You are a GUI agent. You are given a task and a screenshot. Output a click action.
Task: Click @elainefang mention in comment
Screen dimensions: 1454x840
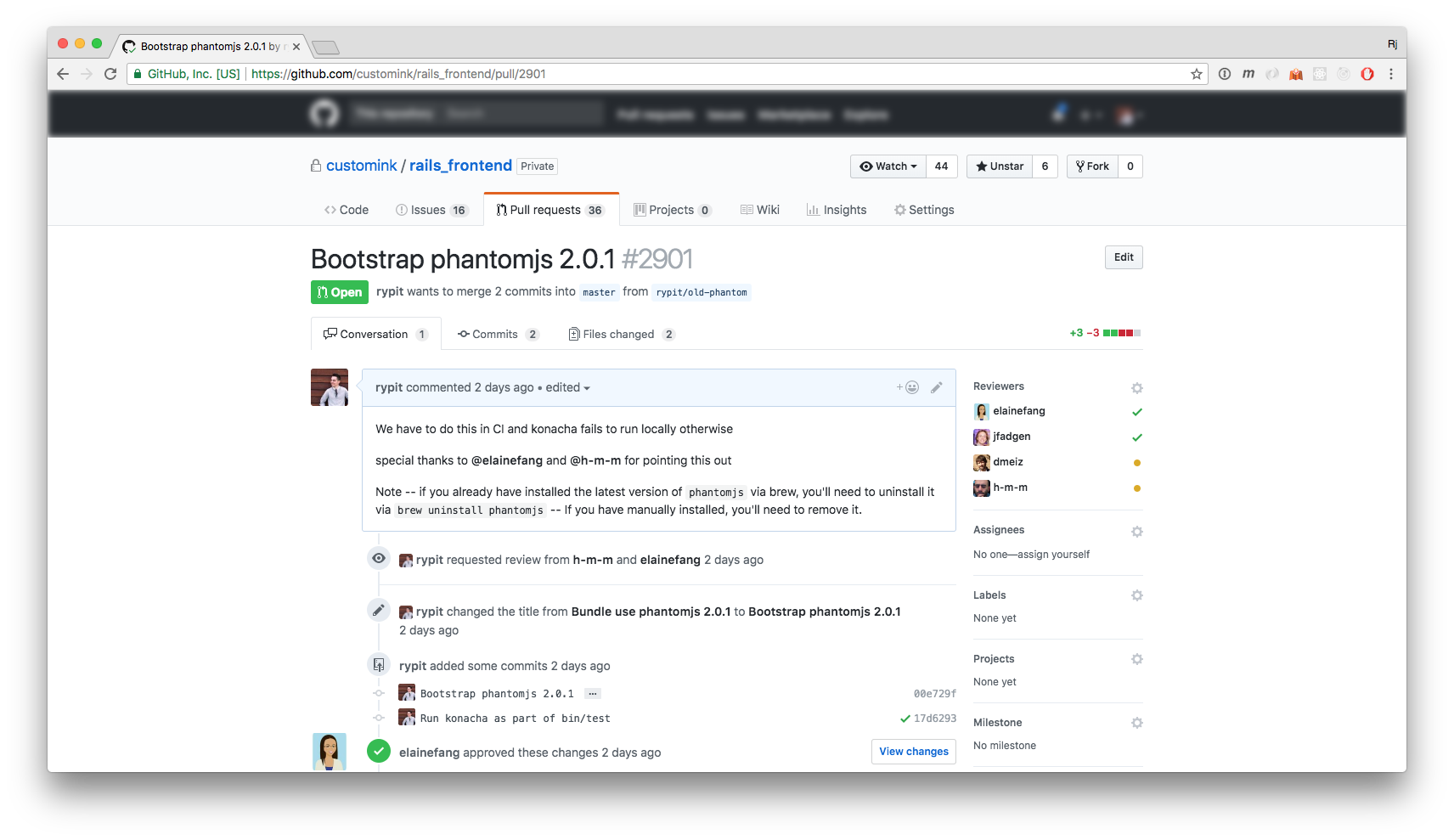tap(507, 460)
